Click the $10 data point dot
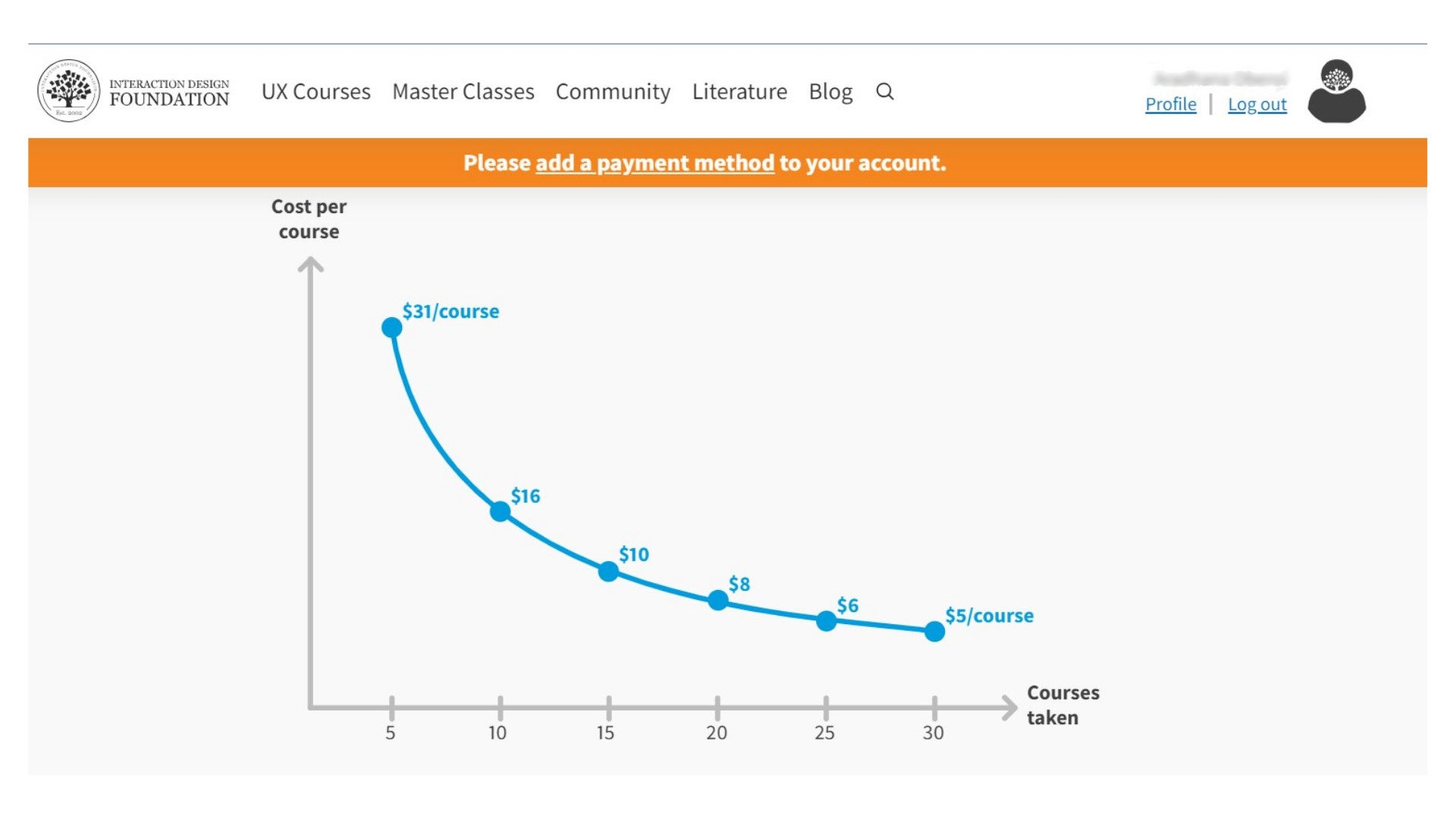Viewport: 1456px width, 819px height. pos(608,571)
